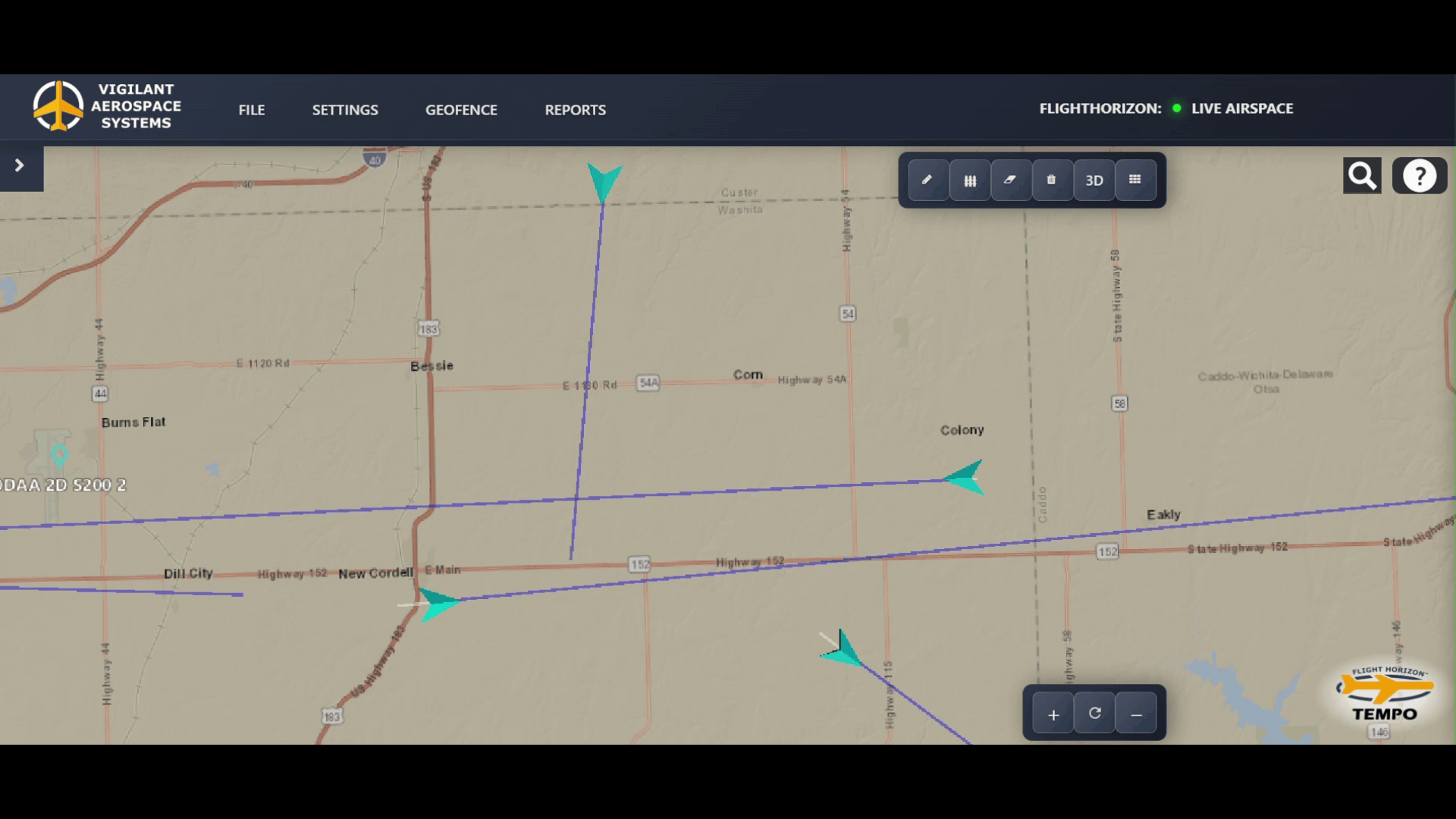Click the refresh map rotation icon
This screenshot has height=819, width=1456.
1094,714
